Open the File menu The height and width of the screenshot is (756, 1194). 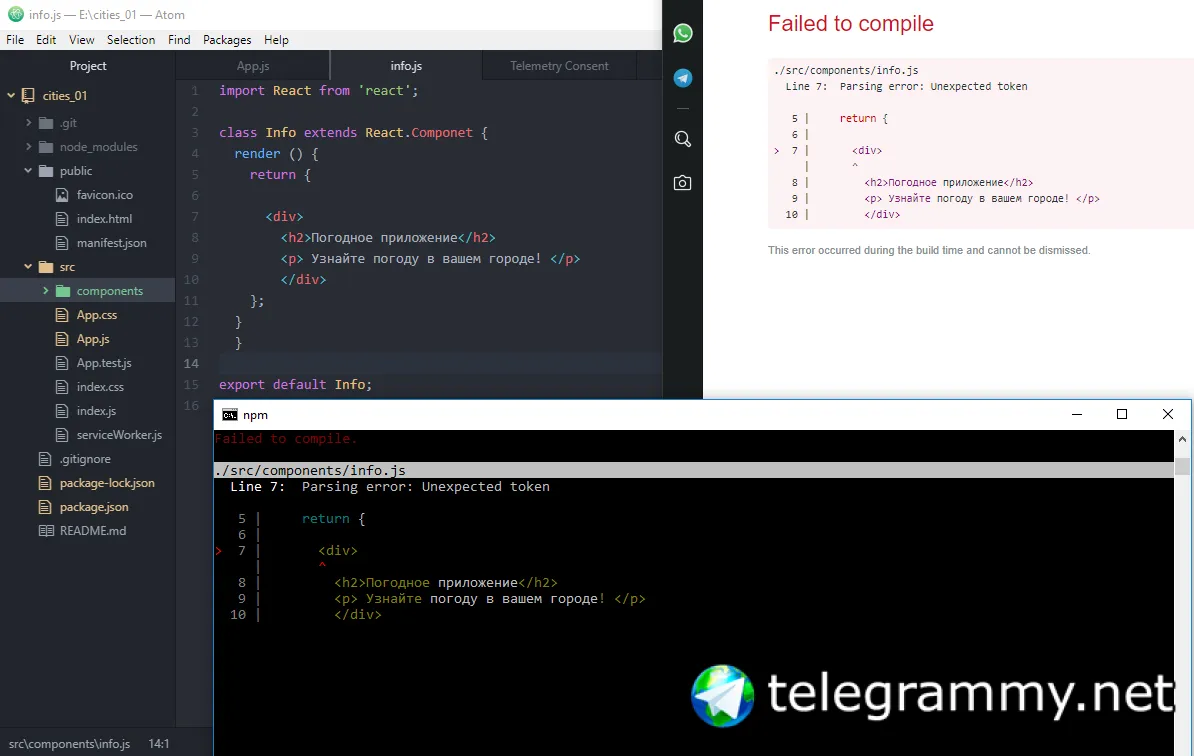15,40
